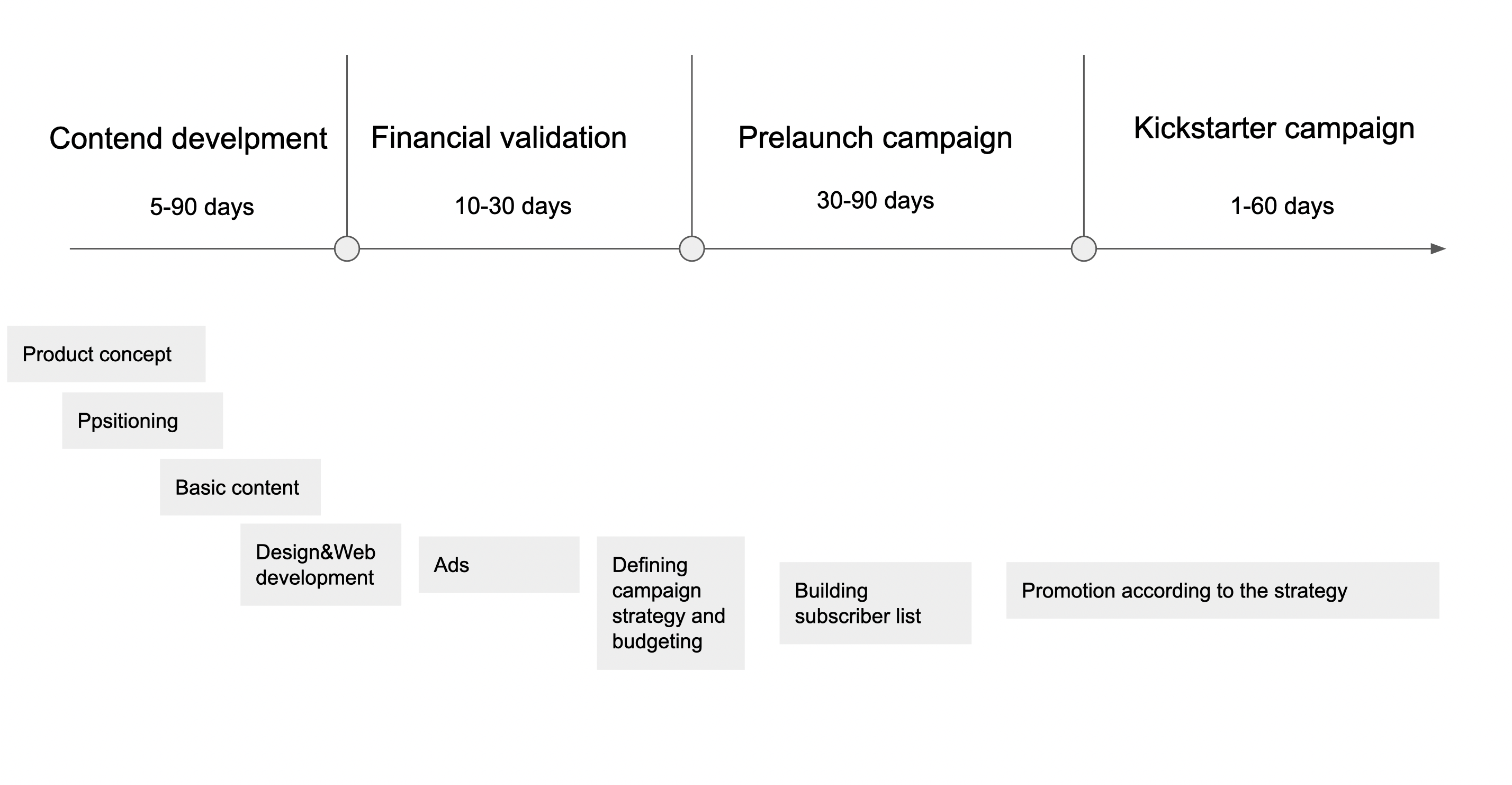
Task: Select the 'Basic content' box
Action: [240, 487]
